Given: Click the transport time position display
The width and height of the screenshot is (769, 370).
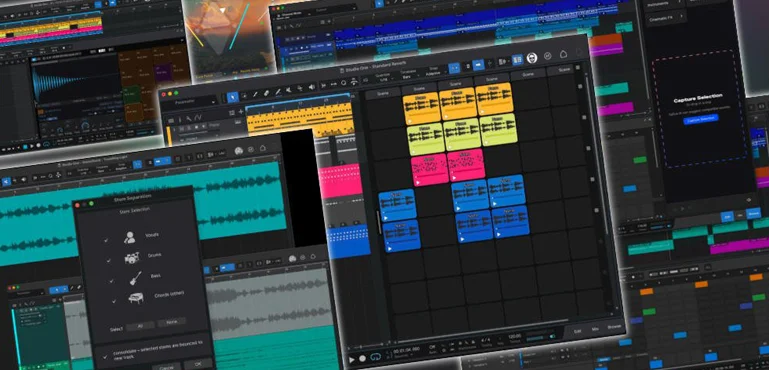Looking at the screenshot, I should pyautogui.click(x=406, y=349).
